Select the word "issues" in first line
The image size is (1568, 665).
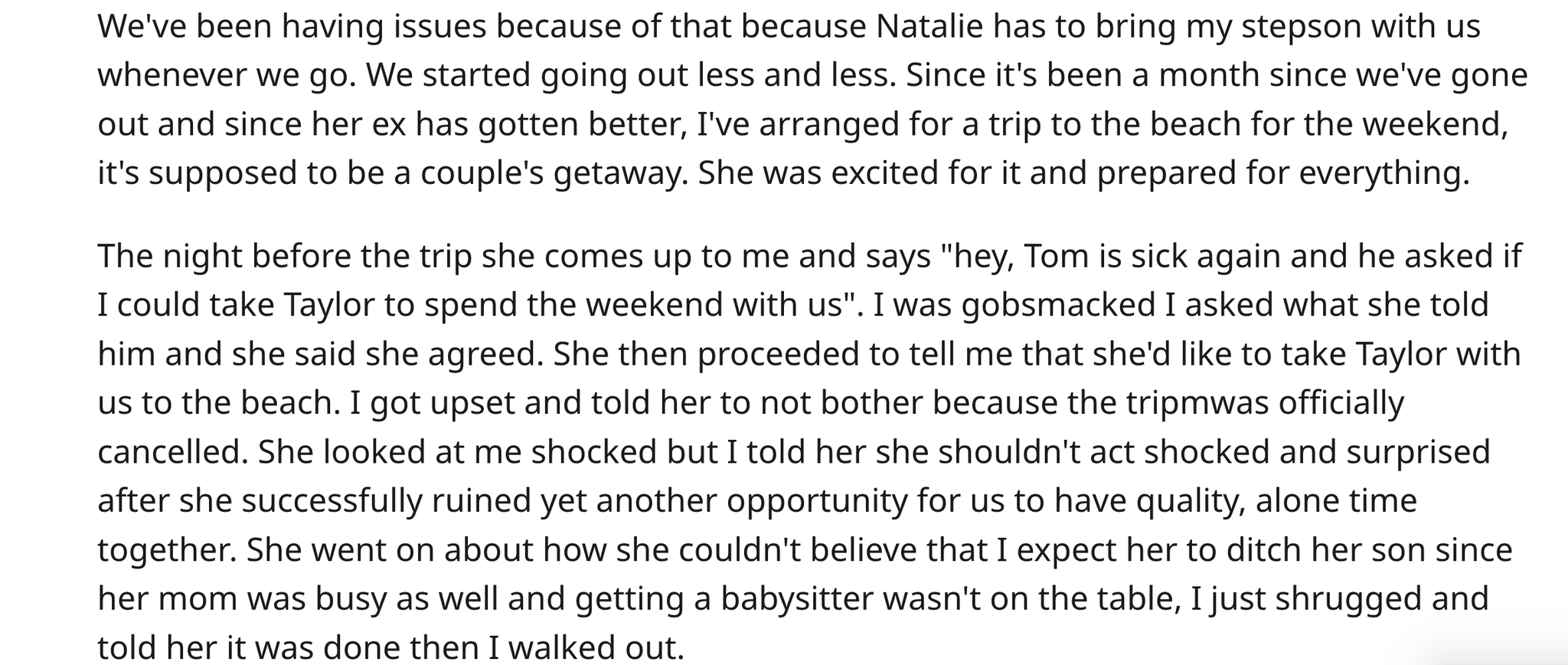click(440, 26)
